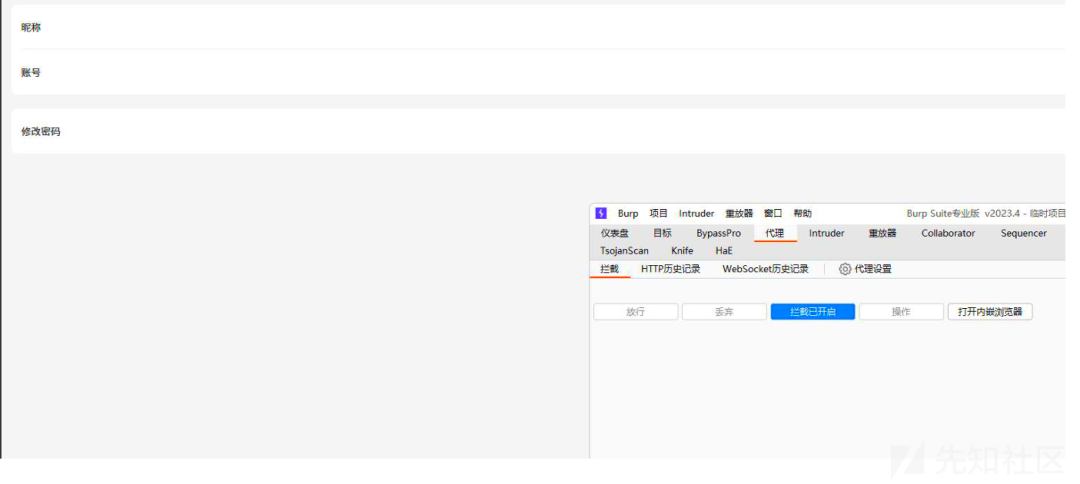
Task: View the WebSocket历史记录 sub-tab
Action: (765, 269)
